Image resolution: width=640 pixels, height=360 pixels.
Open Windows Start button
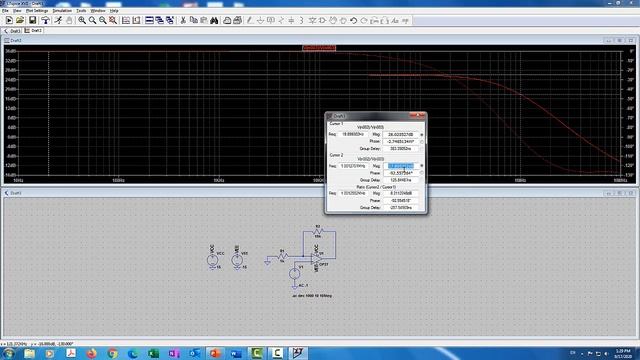pos(8,353)
